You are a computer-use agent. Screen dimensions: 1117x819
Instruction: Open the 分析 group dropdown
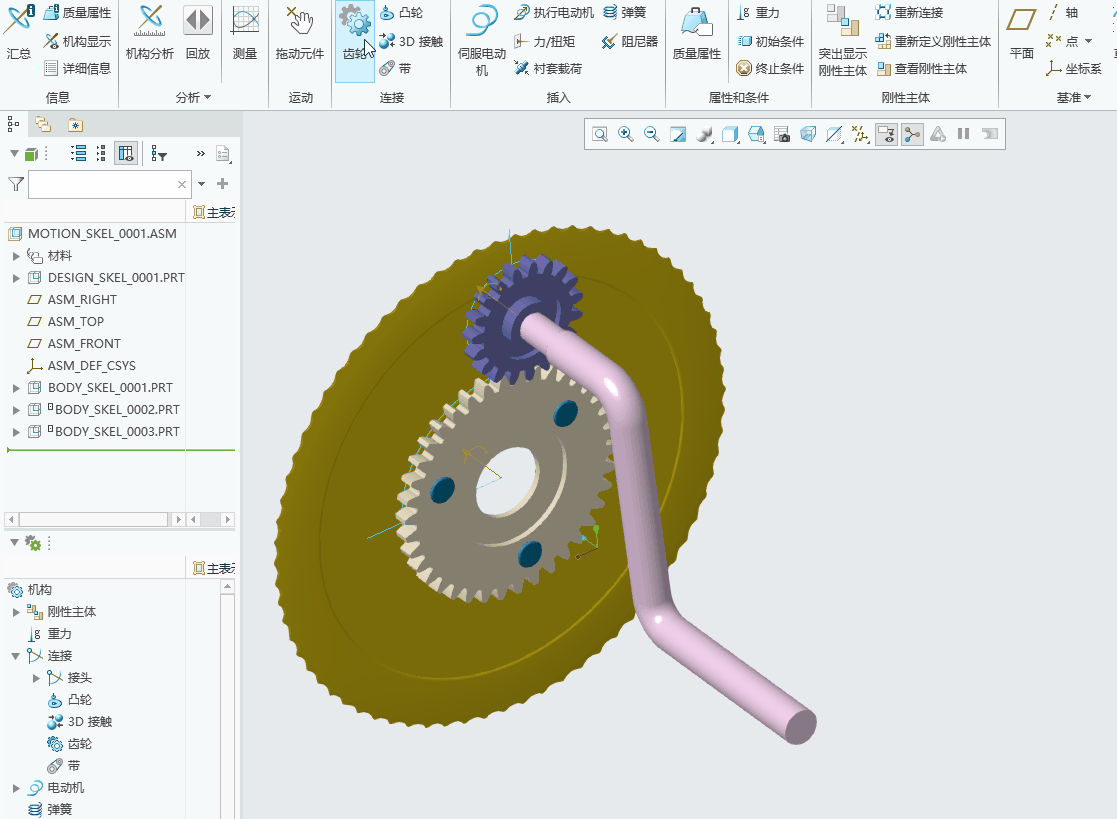pyautogui.click(x=193, y=98)
